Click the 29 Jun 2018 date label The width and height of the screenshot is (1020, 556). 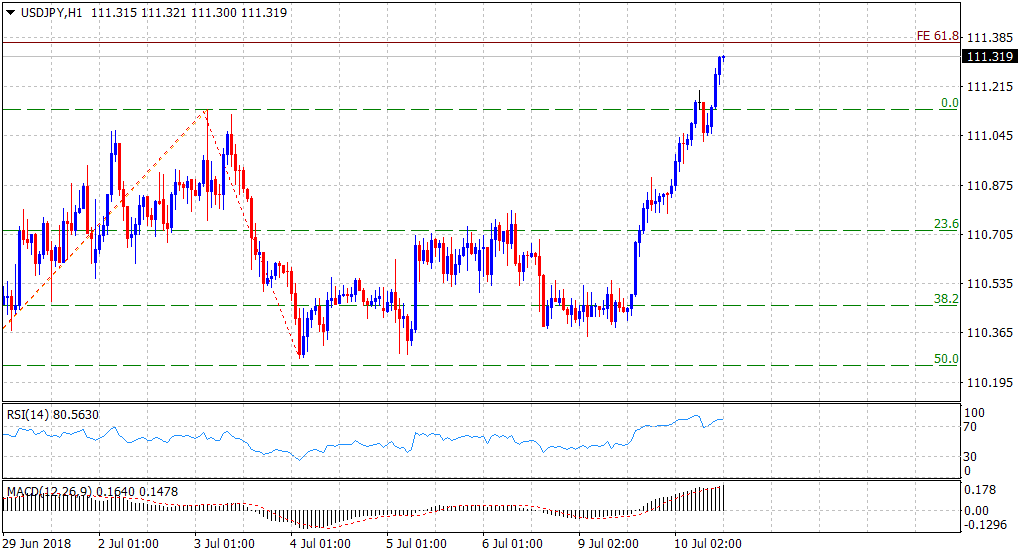[x=37, y=543]
